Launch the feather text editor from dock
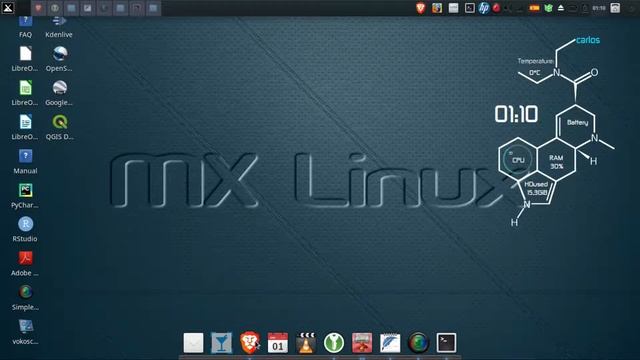 (x=390, y=342)
